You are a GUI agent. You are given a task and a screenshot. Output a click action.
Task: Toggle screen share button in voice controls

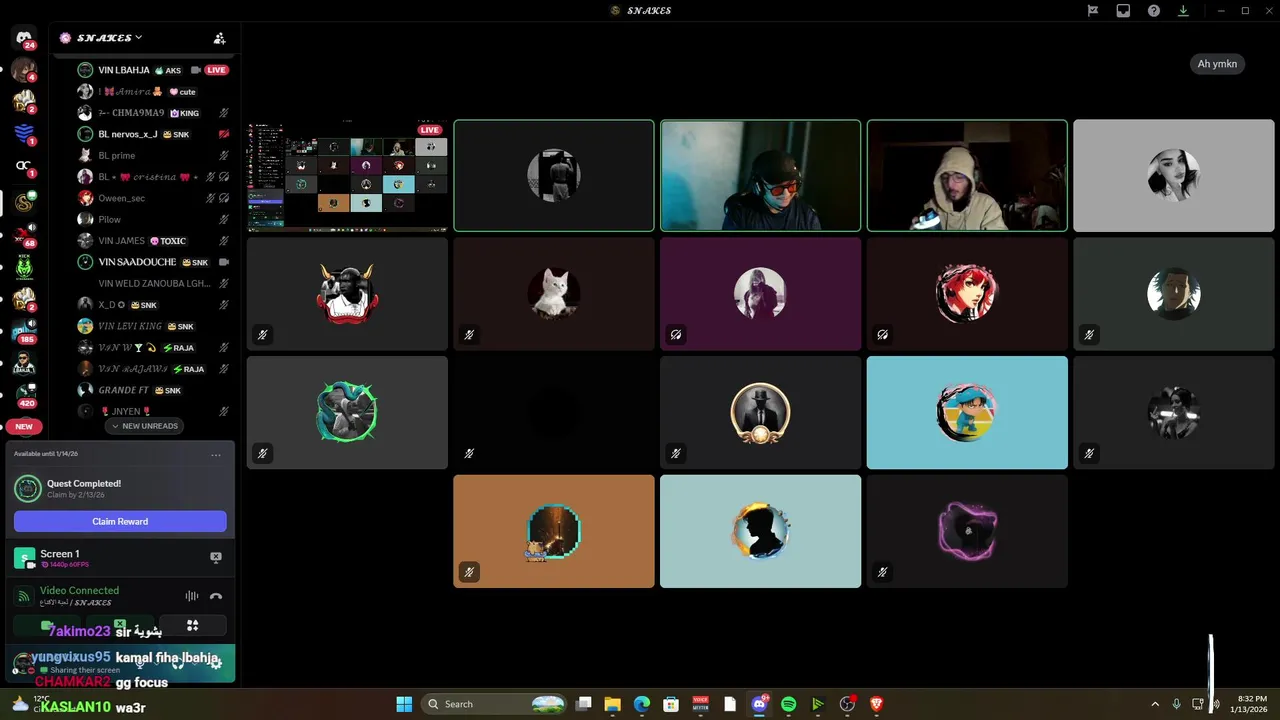[120, 625]
